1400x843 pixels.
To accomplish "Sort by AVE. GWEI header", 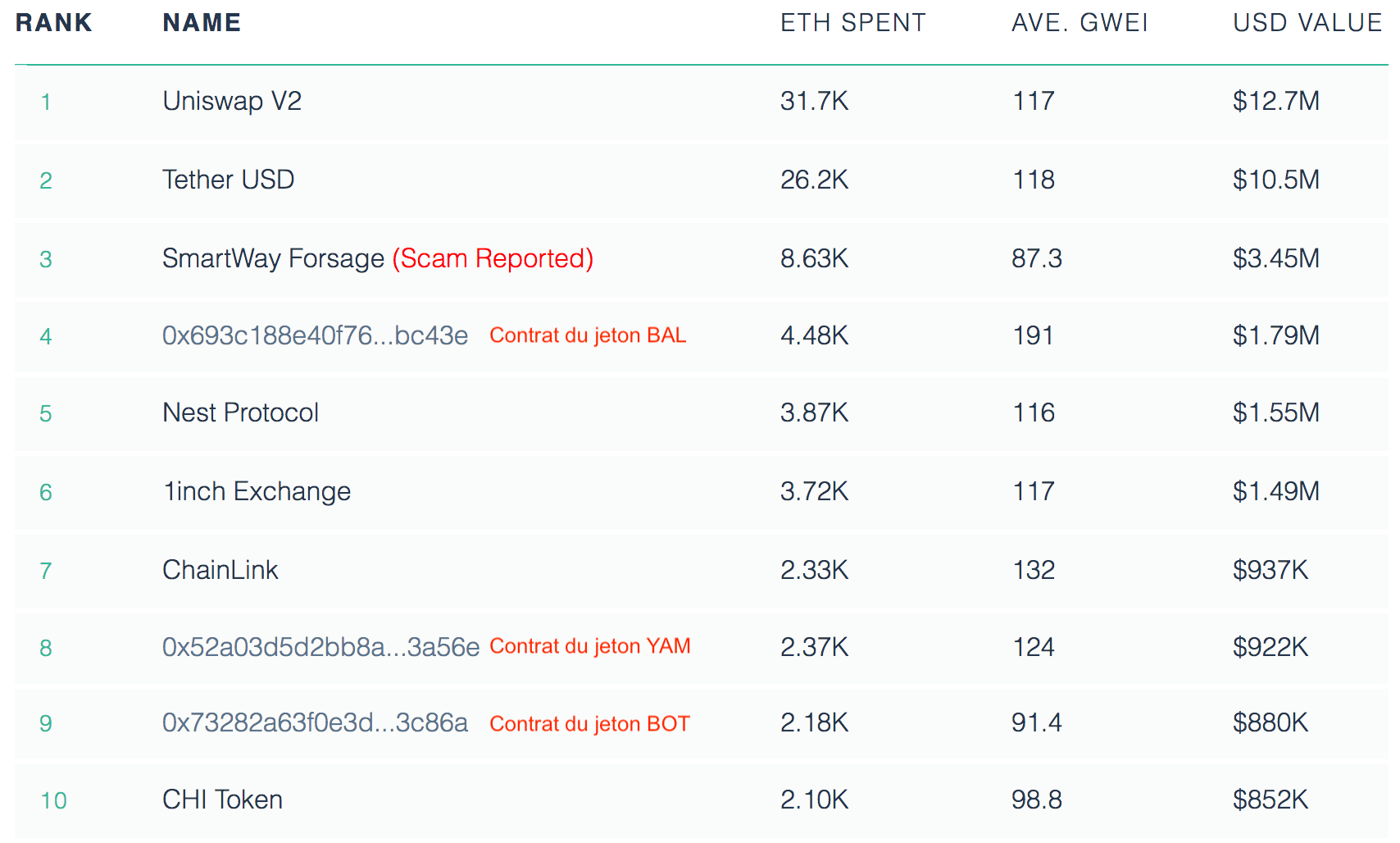I will [1080, 22].
